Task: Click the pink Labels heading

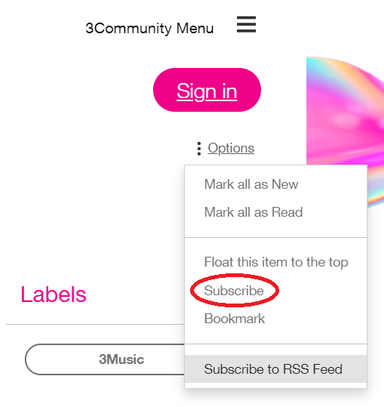Action: [53, 294]
